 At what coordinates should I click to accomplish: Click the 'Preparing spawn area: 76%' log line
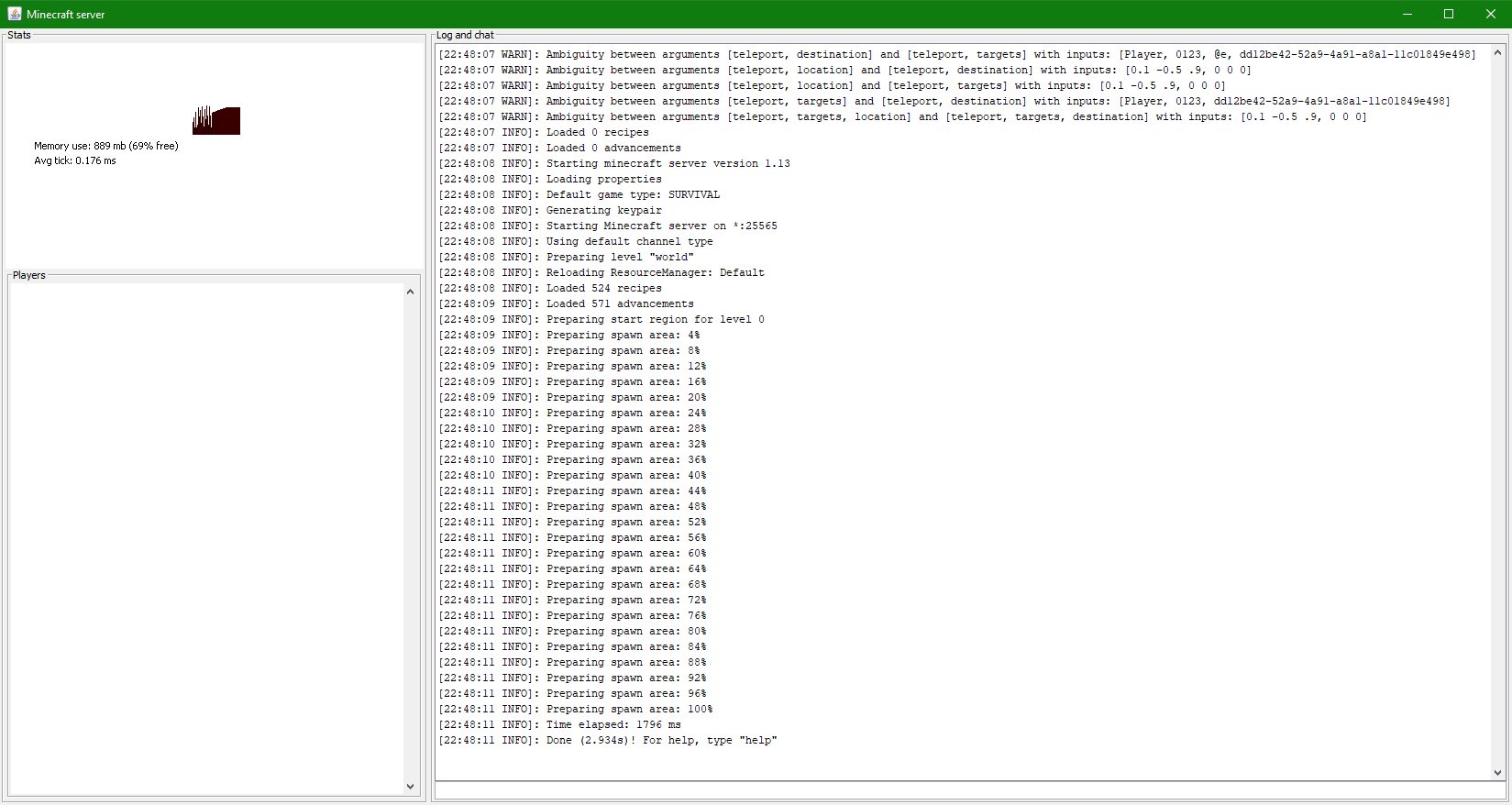573,616
